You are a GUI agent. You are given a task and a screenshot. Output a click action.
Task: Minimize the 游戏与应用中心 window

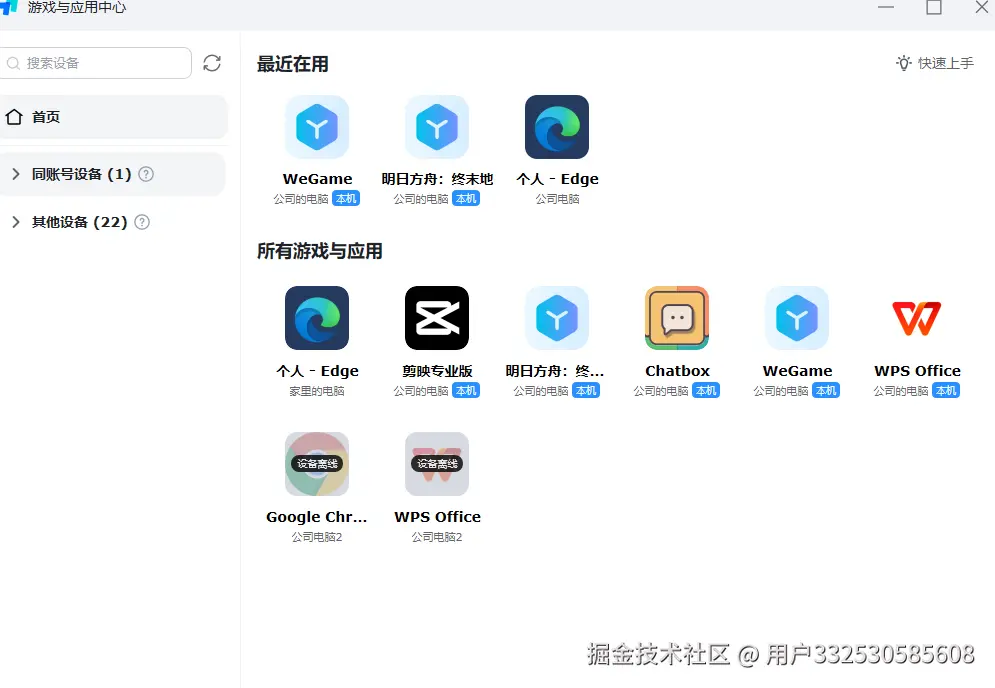(x=886, y=7)
